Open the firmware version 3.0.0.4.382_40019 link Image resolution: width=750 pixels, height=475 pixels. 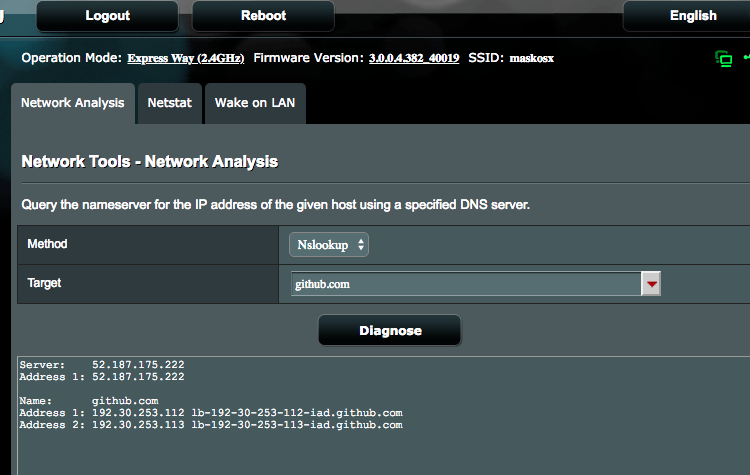pos(414,58)
